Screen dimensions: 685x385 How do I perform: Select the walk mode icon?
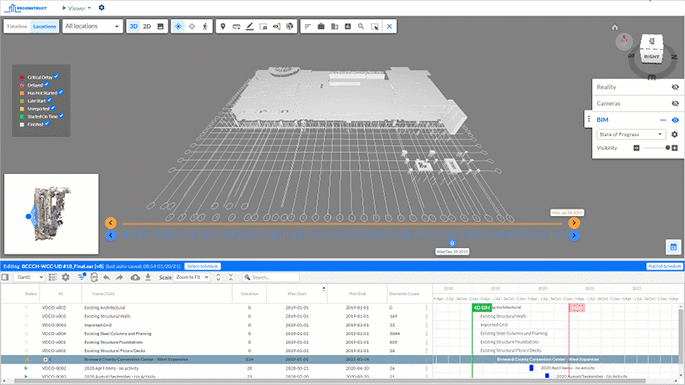point(205,27)
